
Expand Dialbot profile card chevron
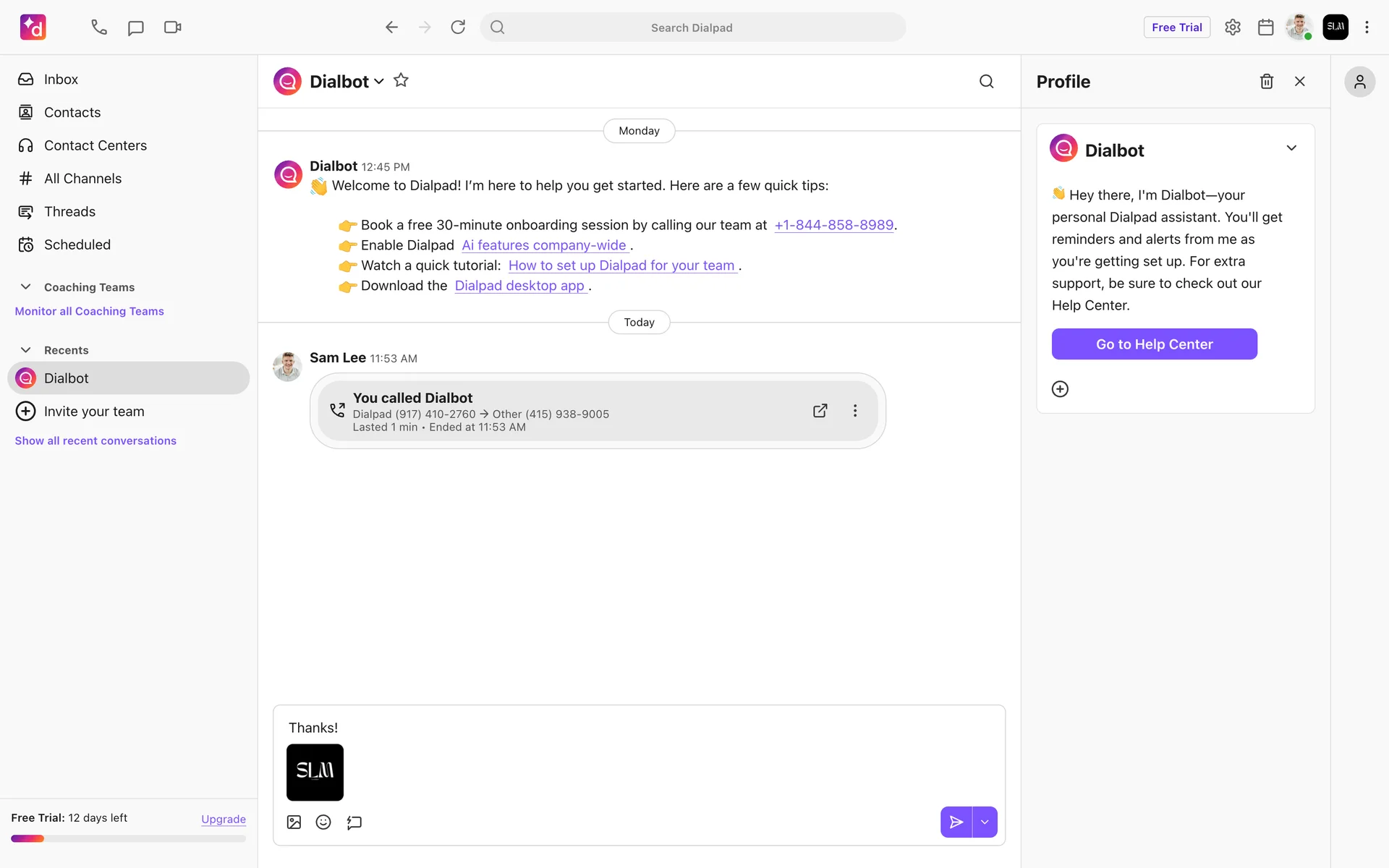pos(1291,148)
